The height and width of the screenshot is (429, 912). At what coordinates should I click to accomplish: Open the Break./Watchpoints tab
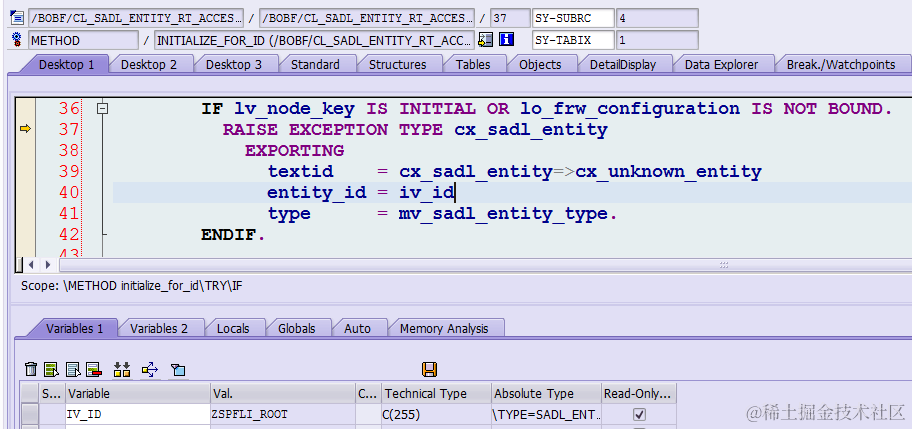click(841, 65)
